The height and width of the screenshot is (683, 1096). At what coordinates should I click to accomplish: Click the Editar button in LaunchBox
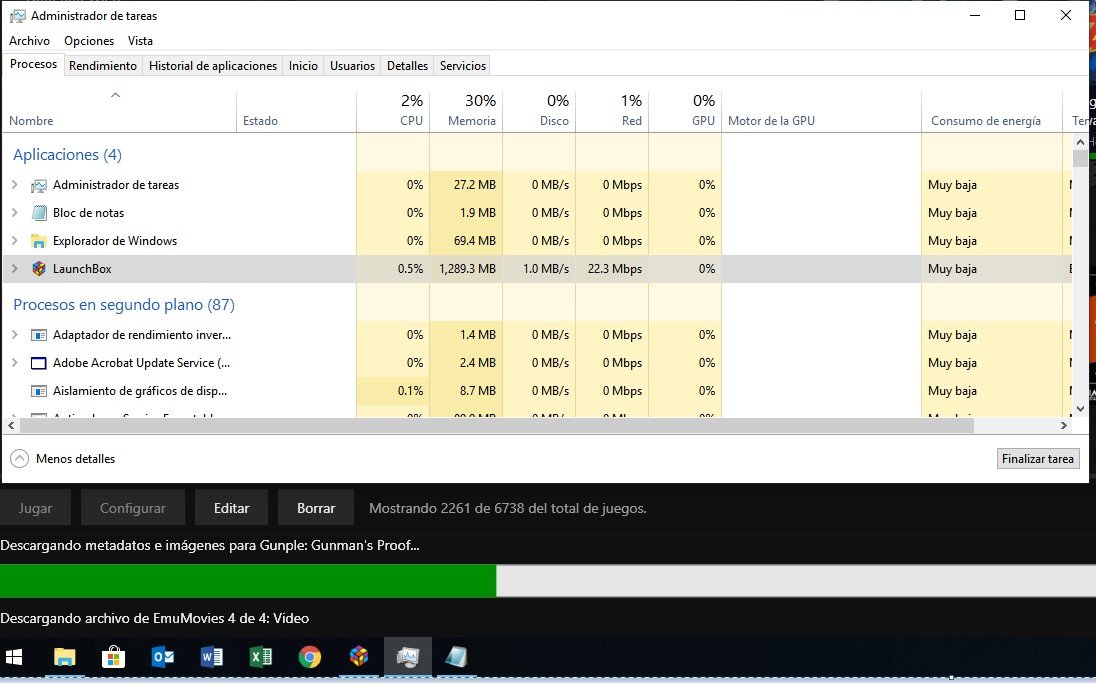[231, 508]
